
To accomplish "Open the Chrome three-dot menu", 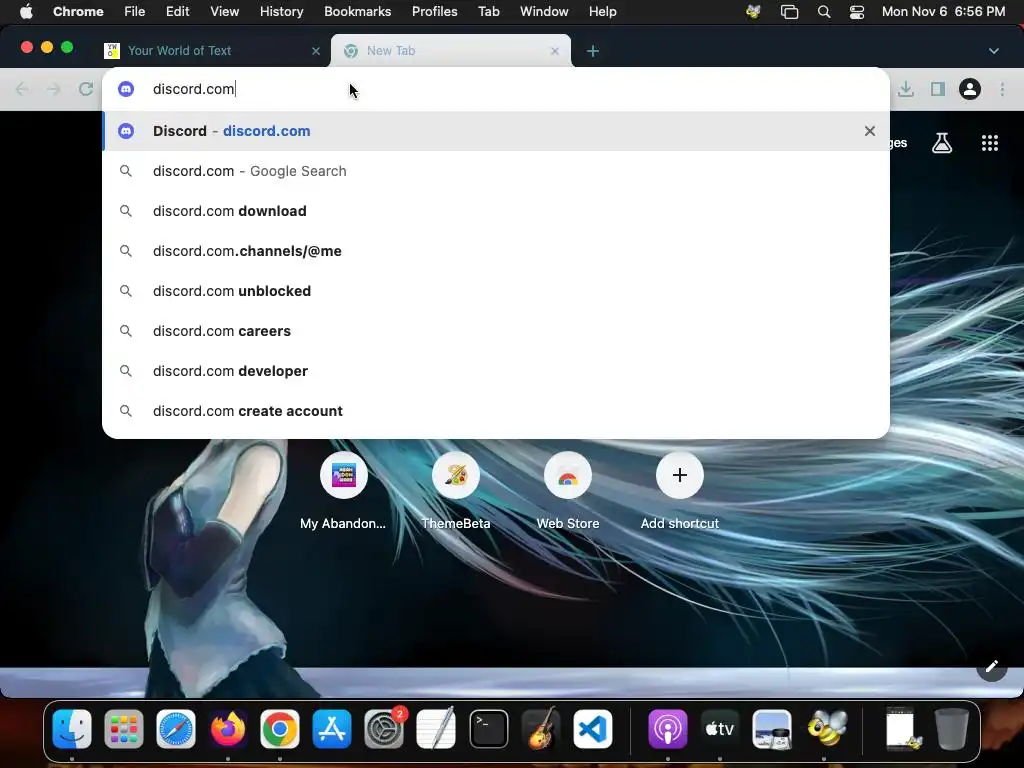I will [1002, 89].
